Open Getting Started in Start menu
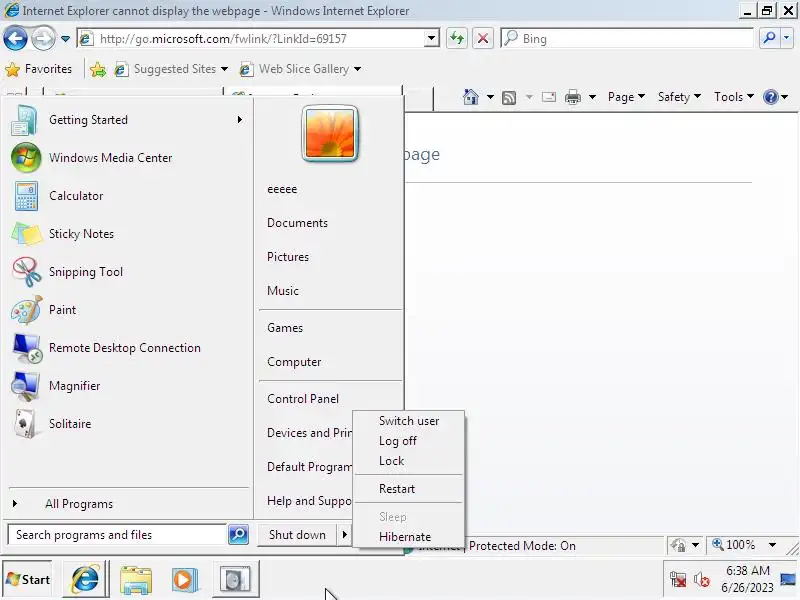Viewport: 800px width, 600px height. point(127,120)
